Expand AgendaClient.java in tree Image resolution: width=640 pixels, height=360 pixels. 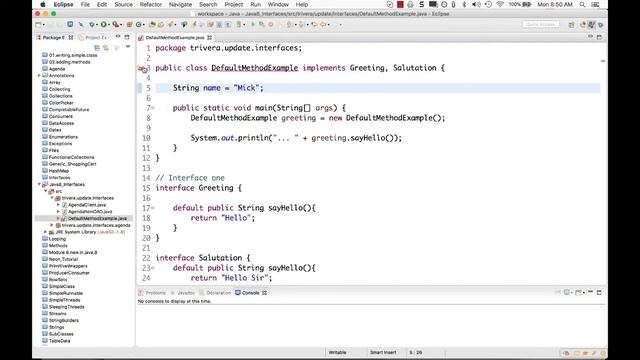[x=58, y=205]
